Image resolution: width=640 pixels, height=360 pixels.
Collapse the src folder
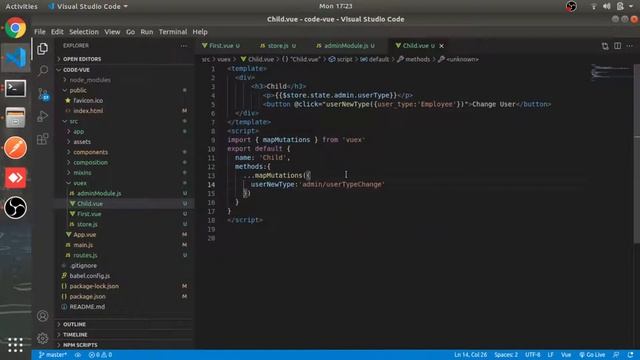tap(124, 121)
